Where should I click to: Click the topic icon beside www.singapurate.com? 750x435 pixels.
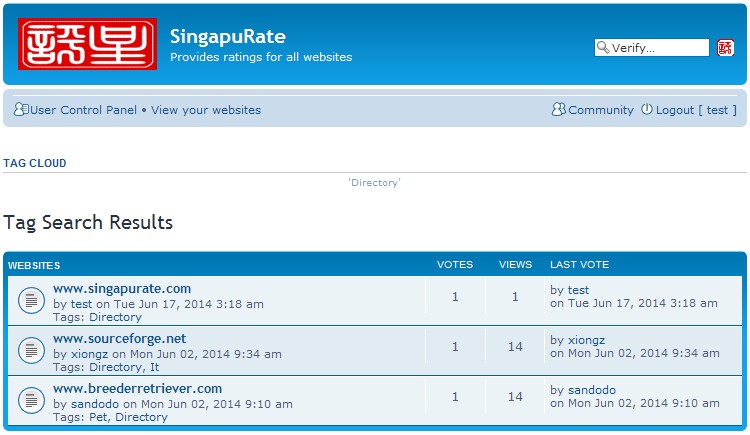32,301
